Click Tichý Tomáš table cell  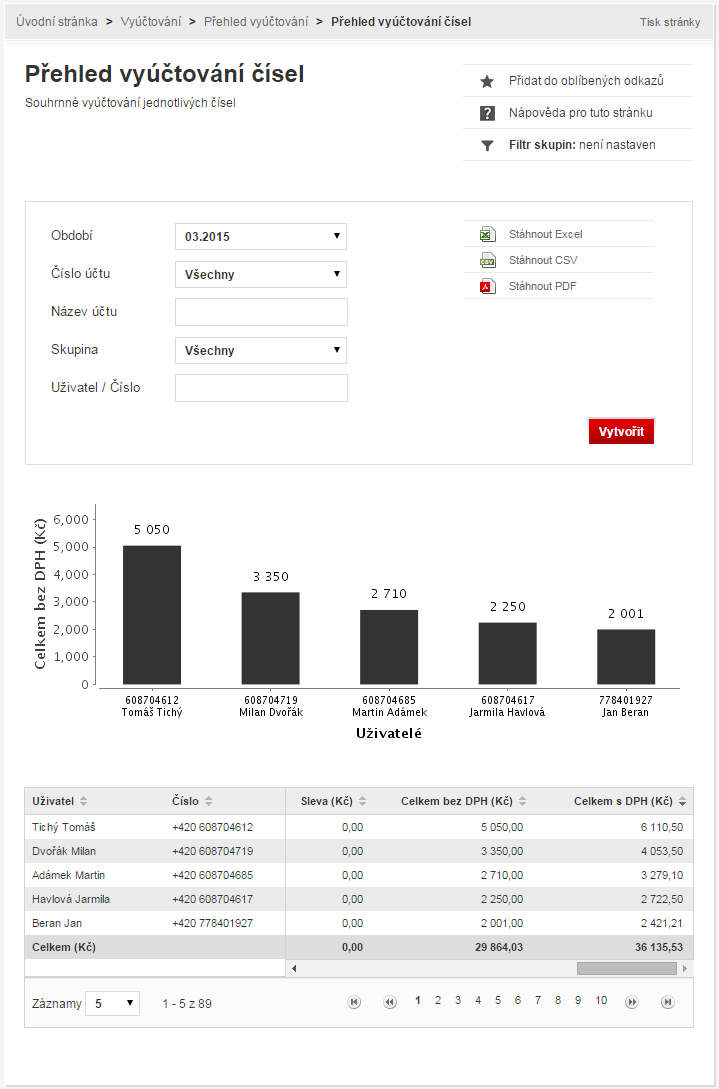64,827
